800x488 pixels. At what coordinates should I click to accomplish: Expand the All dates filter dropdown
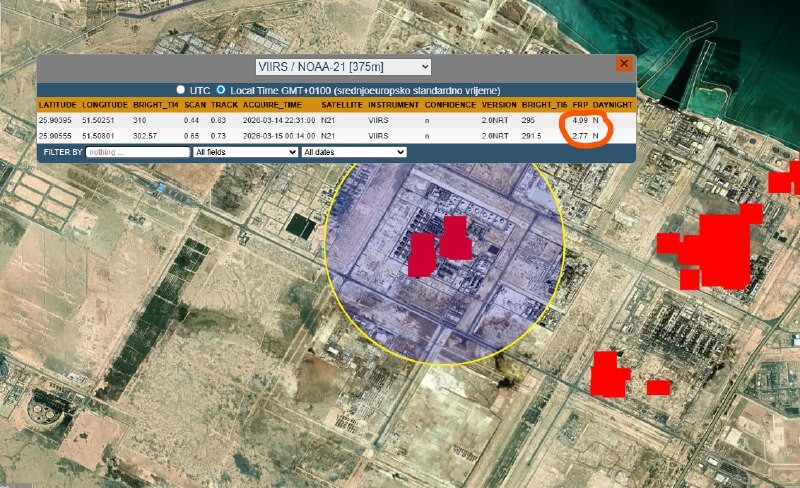tap(354, 152)
